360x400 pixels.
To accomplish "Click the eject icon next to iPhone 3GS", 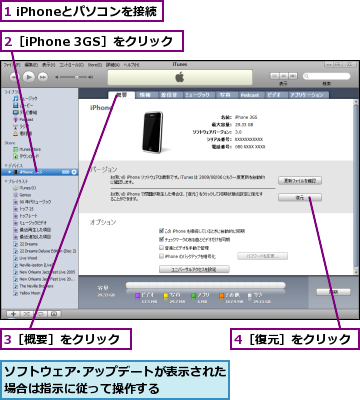I will pos(74,172).
